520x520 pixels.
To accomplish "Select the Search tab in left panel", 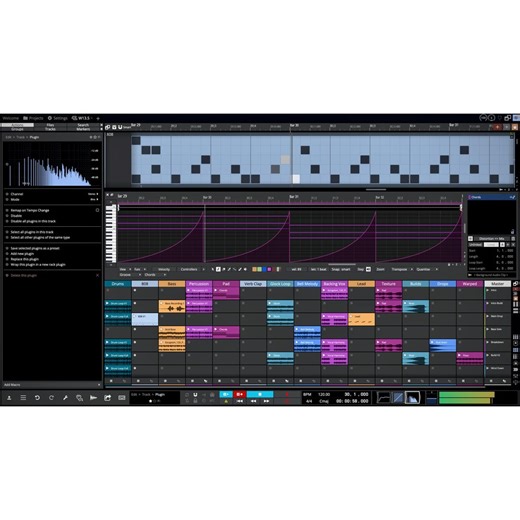I will (83, 125).
